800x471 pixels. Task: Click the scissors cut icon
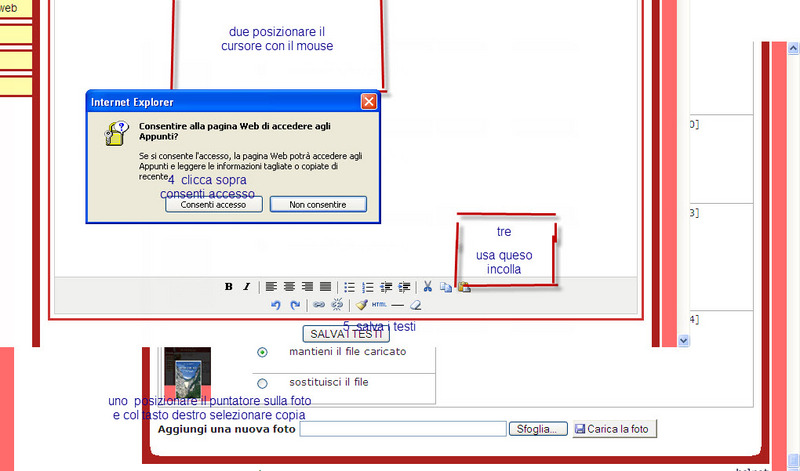(428, 287)
